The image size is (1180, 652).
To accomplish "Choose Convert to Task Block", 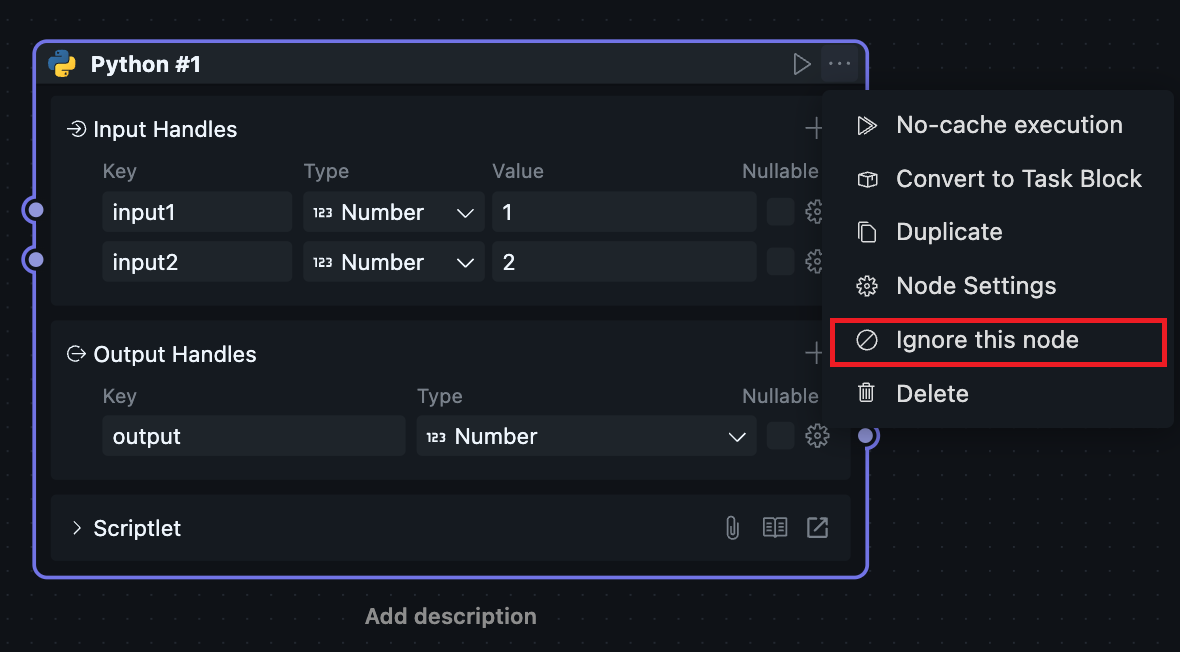I will click(1018, 179).
